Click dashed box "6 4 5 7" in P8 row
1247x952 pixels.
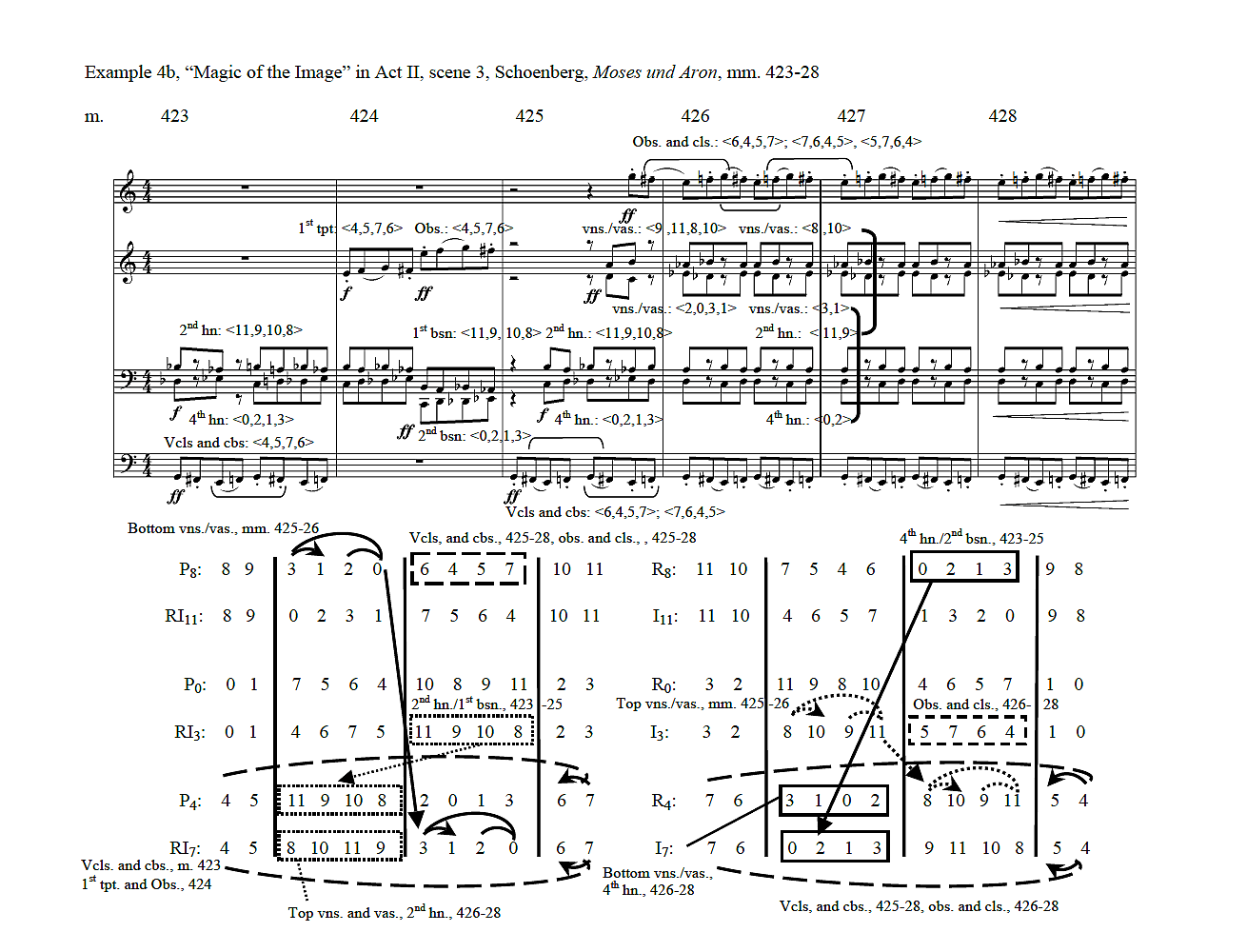click(x=467, y=569)
